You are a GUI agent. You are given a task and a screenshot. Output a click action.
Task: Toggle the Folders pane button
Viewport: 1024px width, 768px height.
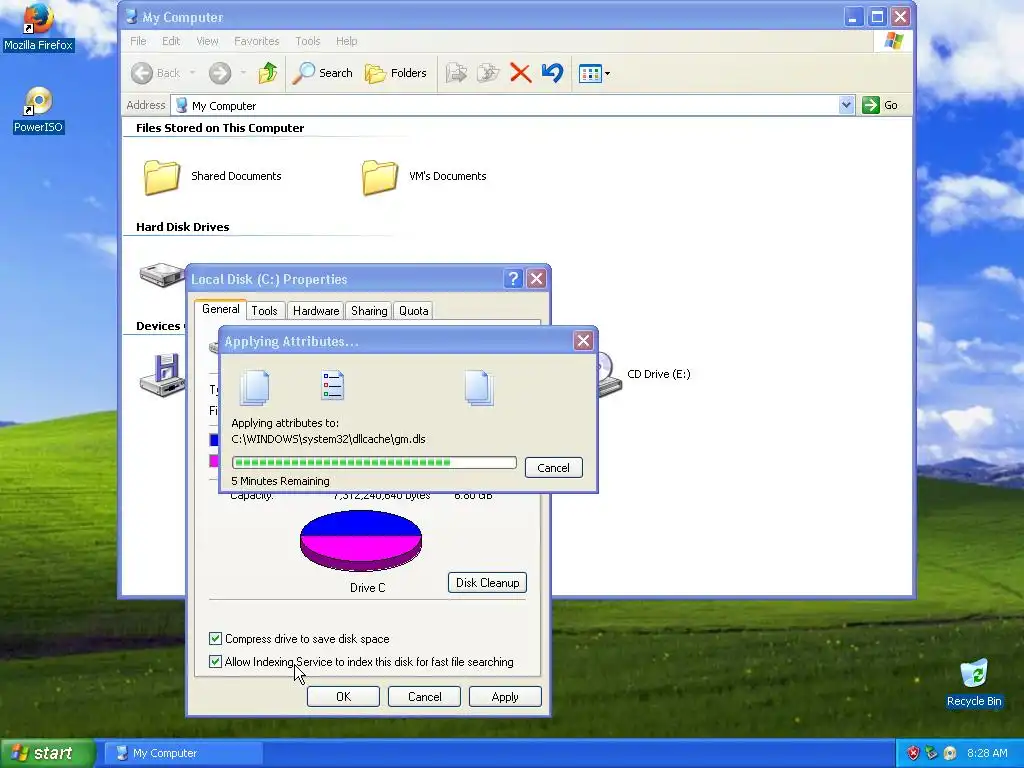point(396,73)
